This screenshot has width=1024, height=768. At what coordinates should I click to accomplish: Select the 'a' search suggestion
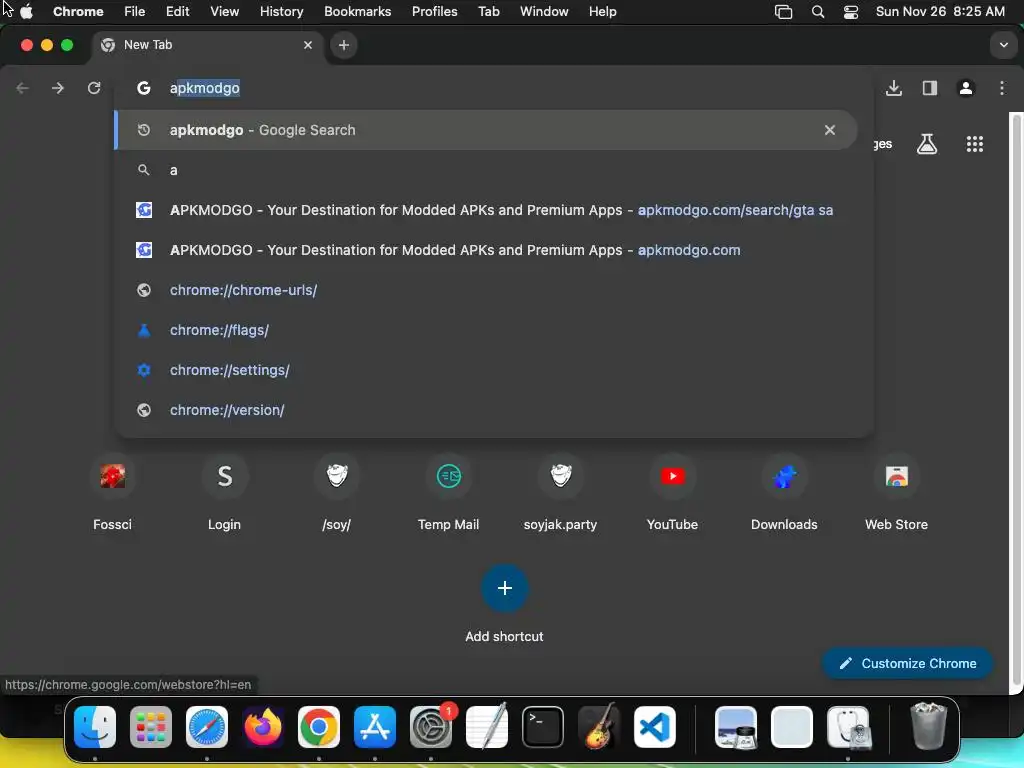click(x=487, y=170)
